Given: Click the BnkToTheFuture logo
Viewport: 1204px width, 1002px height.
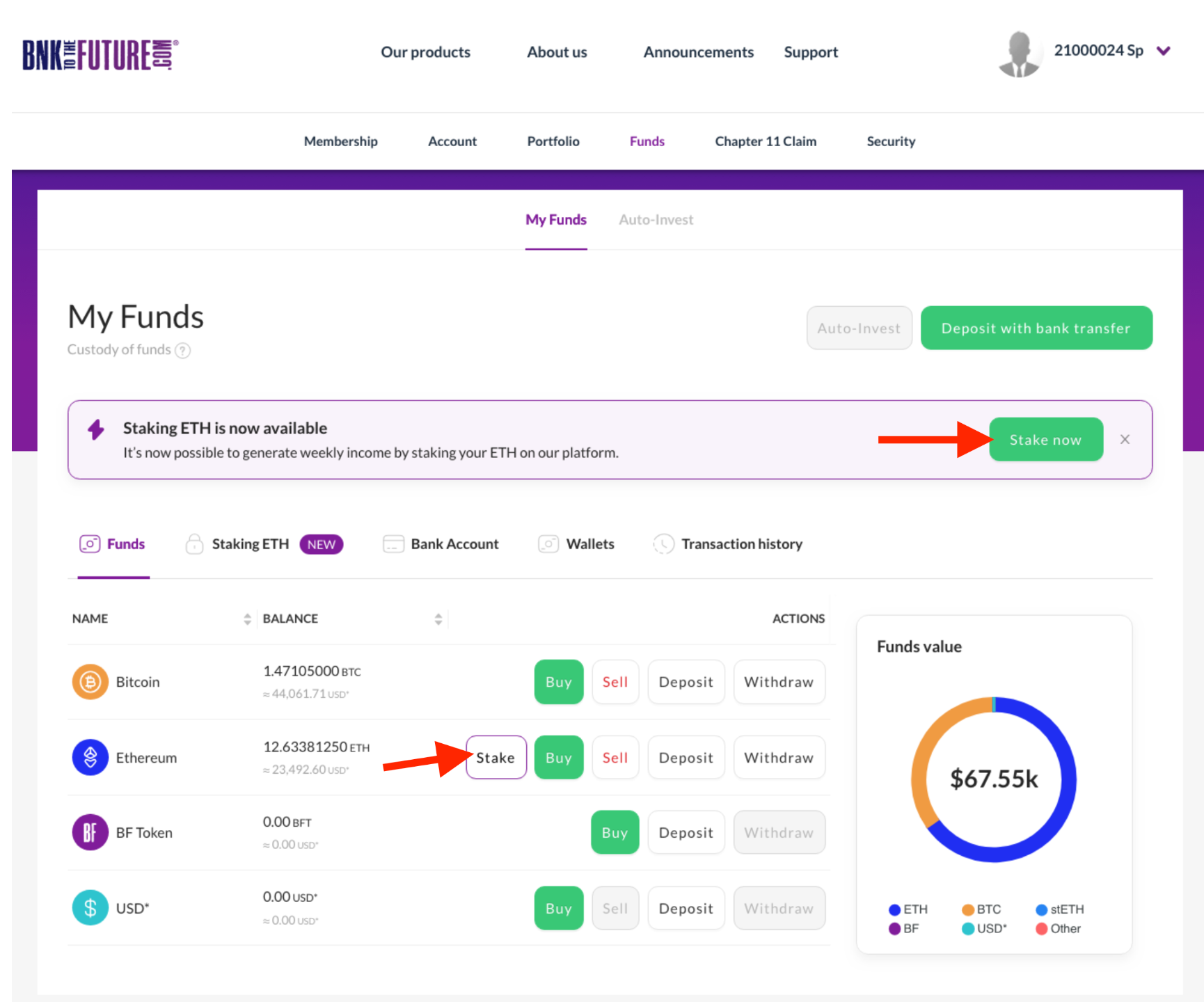Looking at the screenshot, I should point(100,55).
